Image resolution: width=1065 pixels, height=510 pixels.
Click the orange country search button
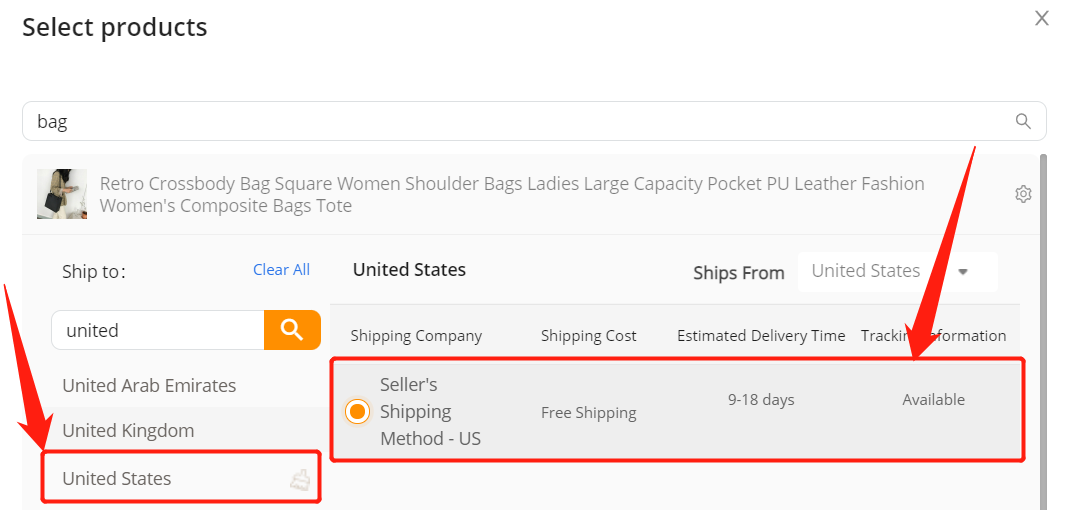[x=292, y=330]
